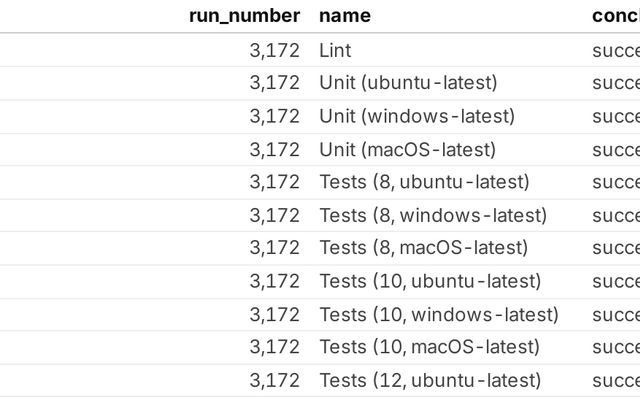Select the Unit (macOS-latest) name cell

pyautogui.click(x=407, y=149)
